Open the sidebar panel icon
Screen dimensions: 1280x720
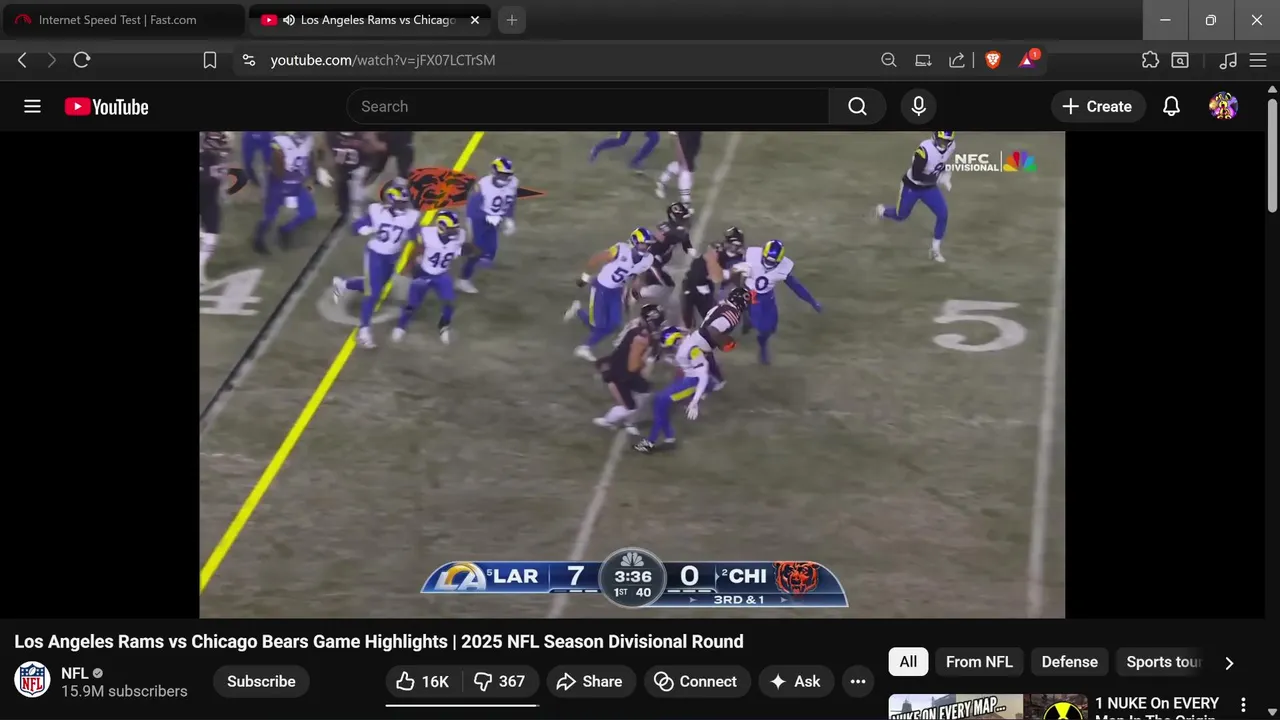[x=1180, y=60]
